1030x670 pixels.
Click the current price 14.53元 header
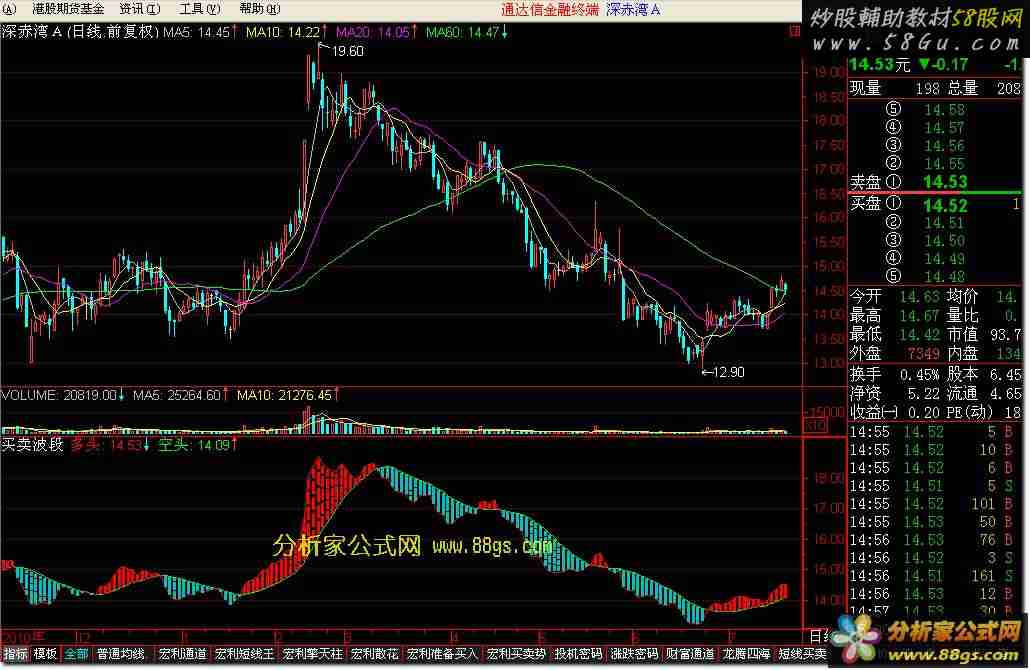click(880, 64)
